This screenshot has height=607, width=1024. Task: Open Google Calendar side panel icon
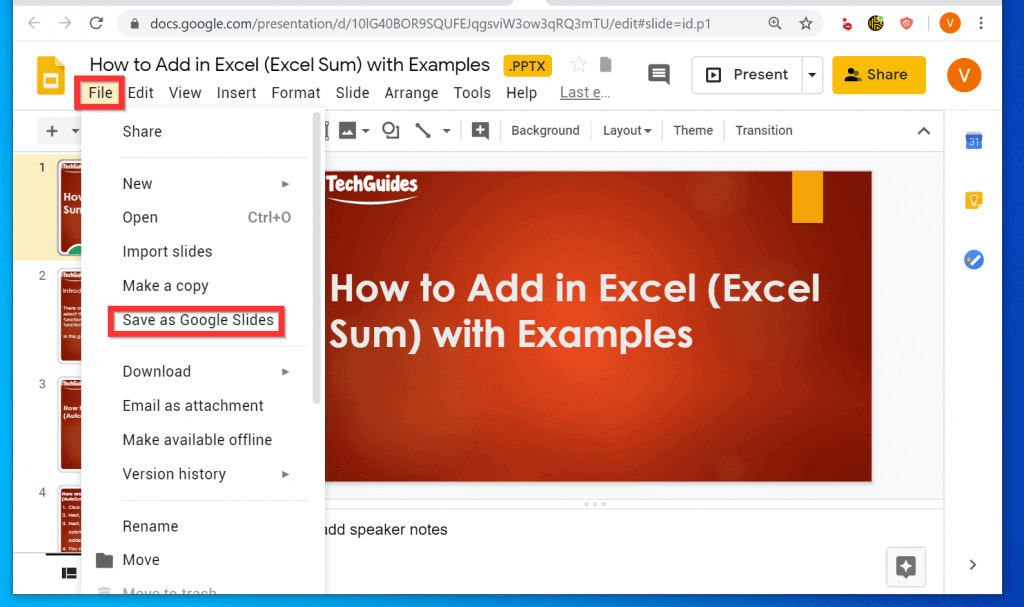[974, 140]
